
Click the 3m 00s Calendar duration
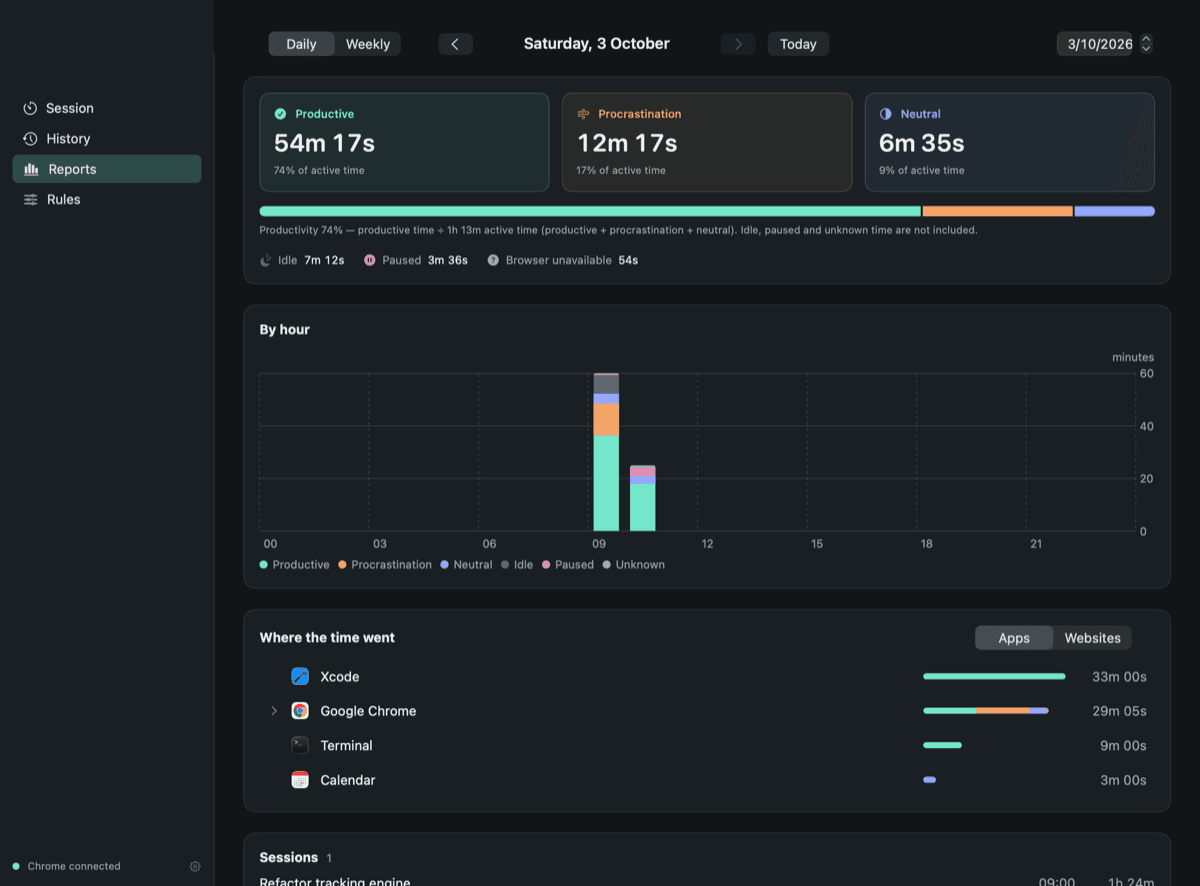[x=1123, y=780]
